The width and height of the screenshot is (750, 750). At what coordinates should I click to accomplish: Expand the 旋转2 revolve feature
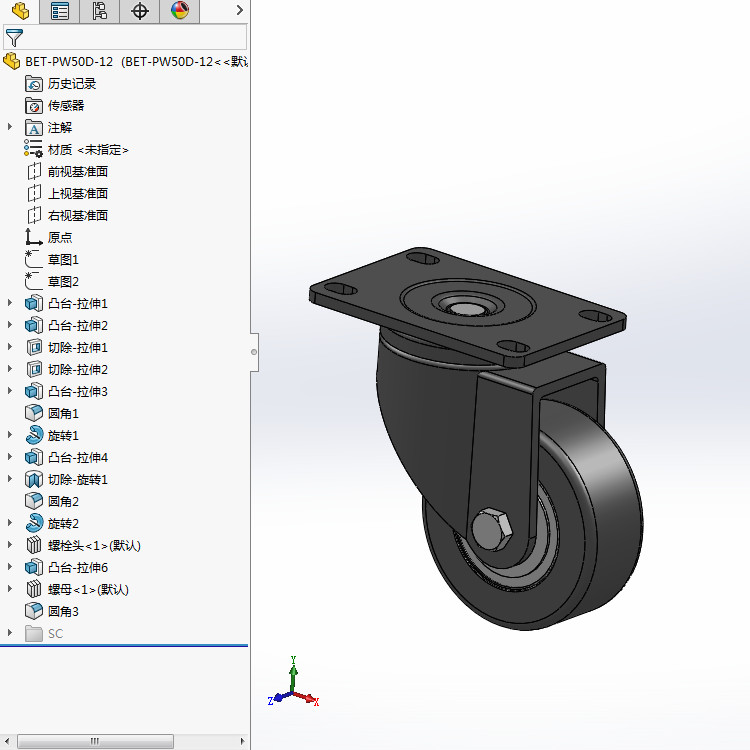click(10, 523)
